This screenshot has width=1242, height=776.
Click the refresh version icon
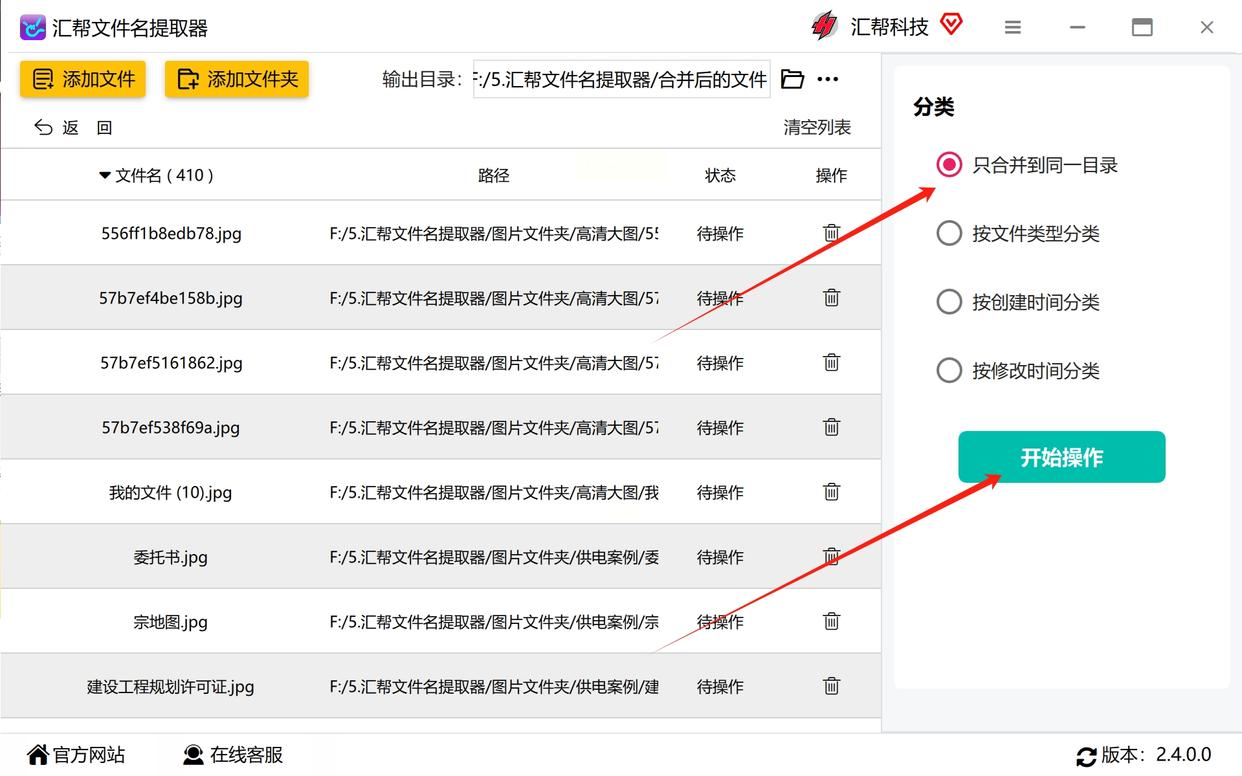(1086, 756)
